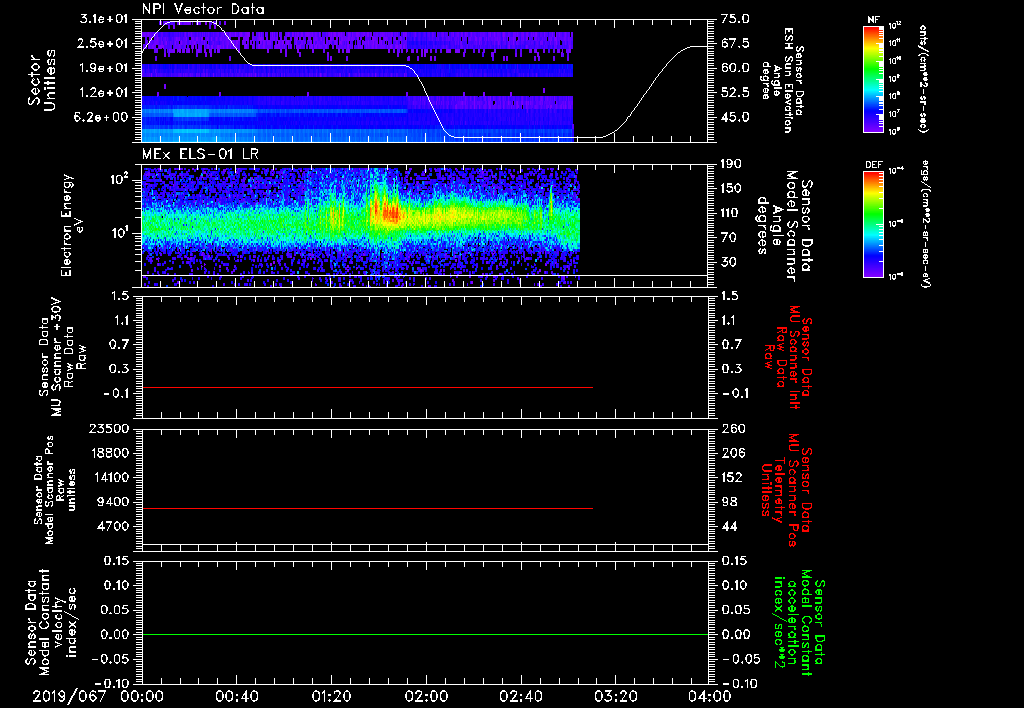Image resolution: width=1024 pixels, height=708 pixels.
Task: Click the "18800" scanner position tick label
Action: pos(110,453)
